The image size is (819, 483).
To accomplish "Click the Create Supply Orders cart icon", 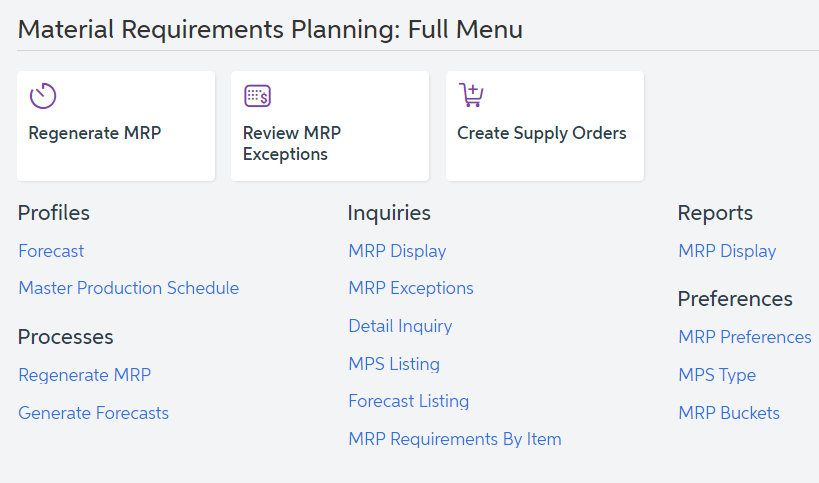I will point(471,95).
